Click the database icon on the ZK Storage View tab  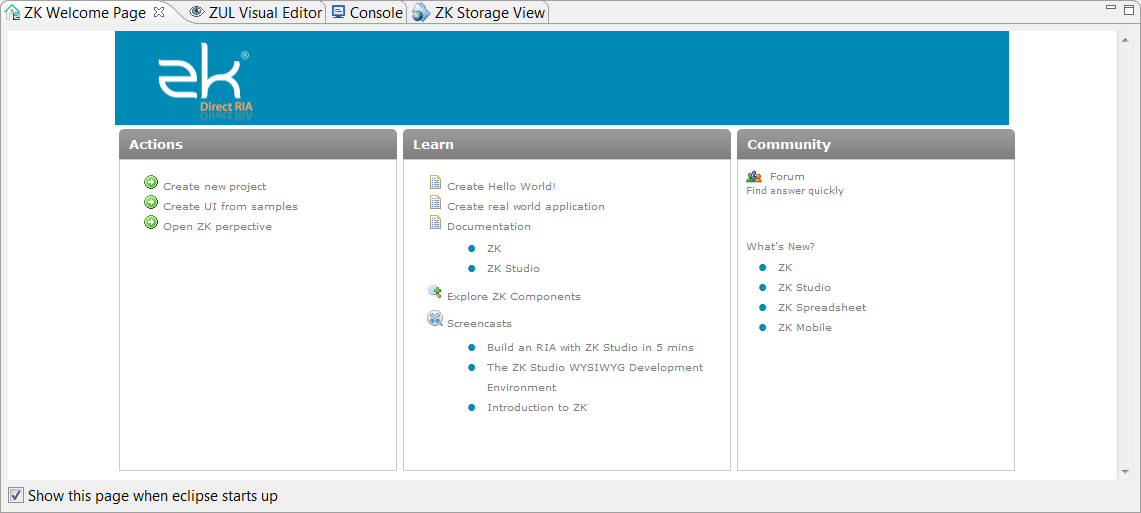coord(421,12)
